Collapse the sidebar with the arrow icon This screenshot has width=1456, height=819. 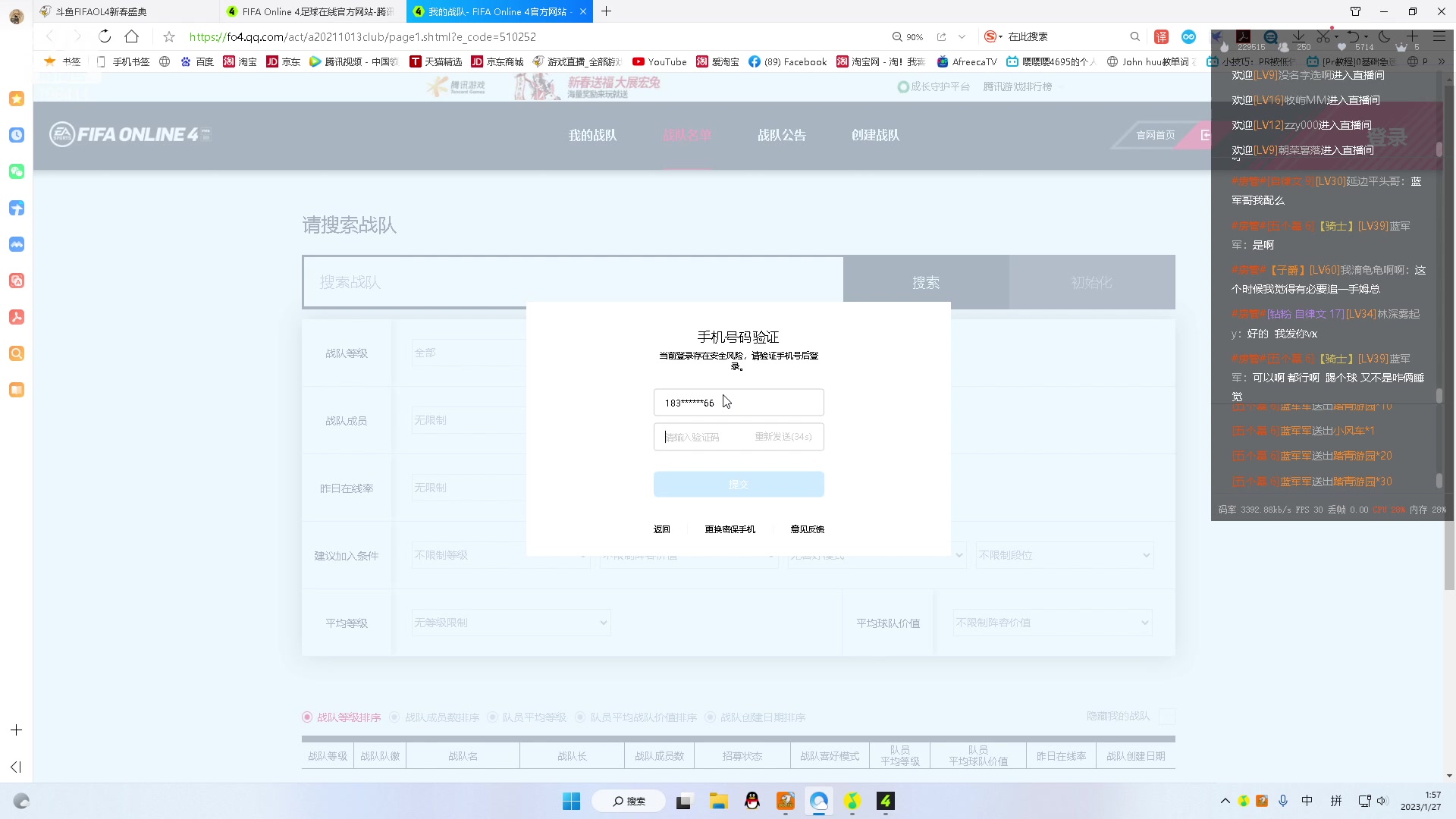click(x=16, y=767)
